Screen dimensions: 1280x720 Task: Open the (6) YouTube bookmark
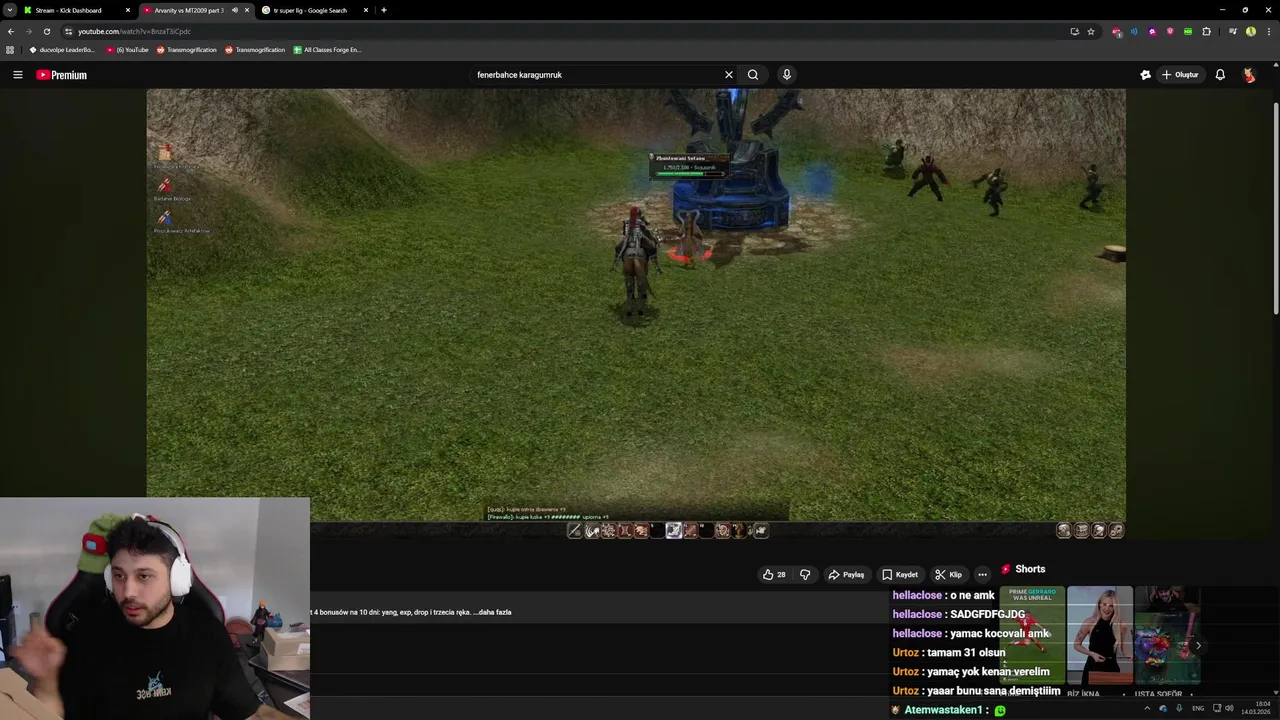click(x=127, y=50)
